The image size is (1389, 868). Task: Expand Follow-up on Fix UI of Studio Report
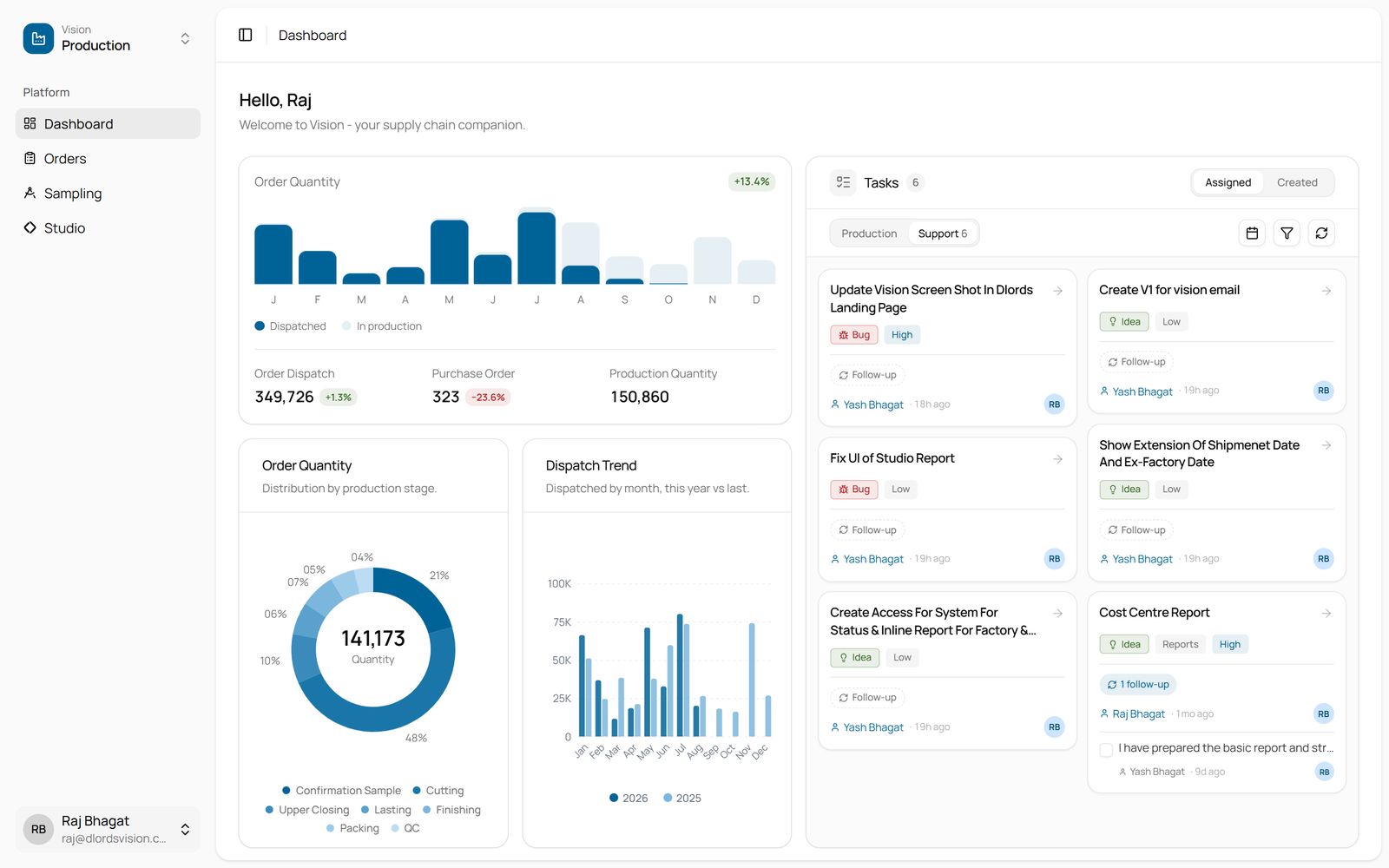(x=867, y=530)
